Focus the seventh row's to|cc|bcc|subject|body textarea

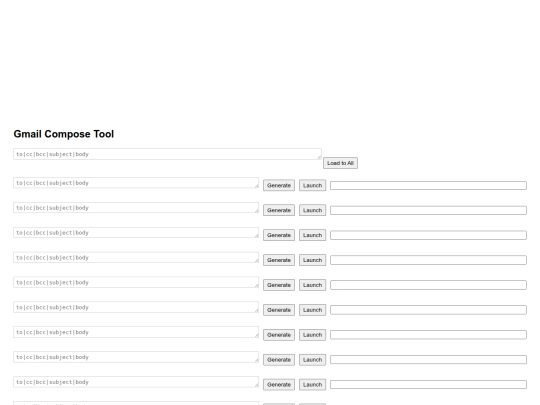tap(136, 332)
